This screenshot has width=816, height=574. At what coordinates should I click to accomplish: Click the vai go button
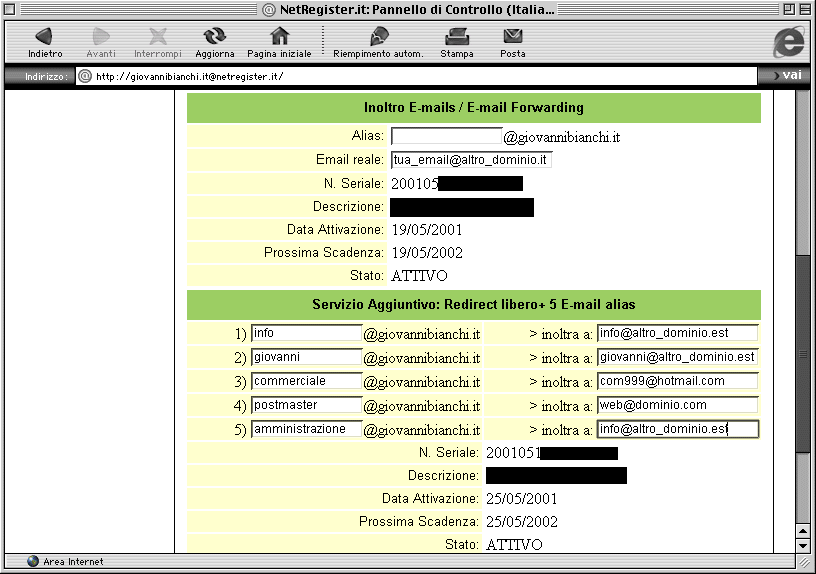click(787, 75)
